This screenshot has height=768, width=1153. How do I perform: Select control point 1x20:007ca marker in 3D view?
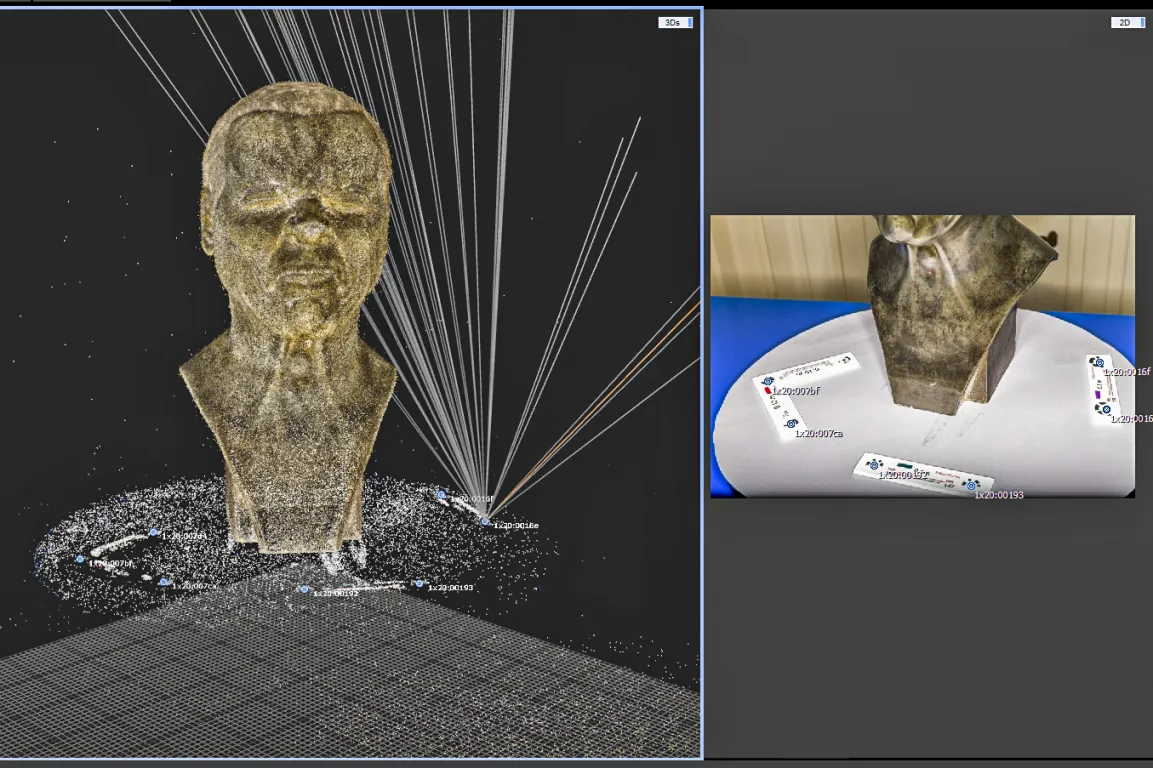pos(163,582)
